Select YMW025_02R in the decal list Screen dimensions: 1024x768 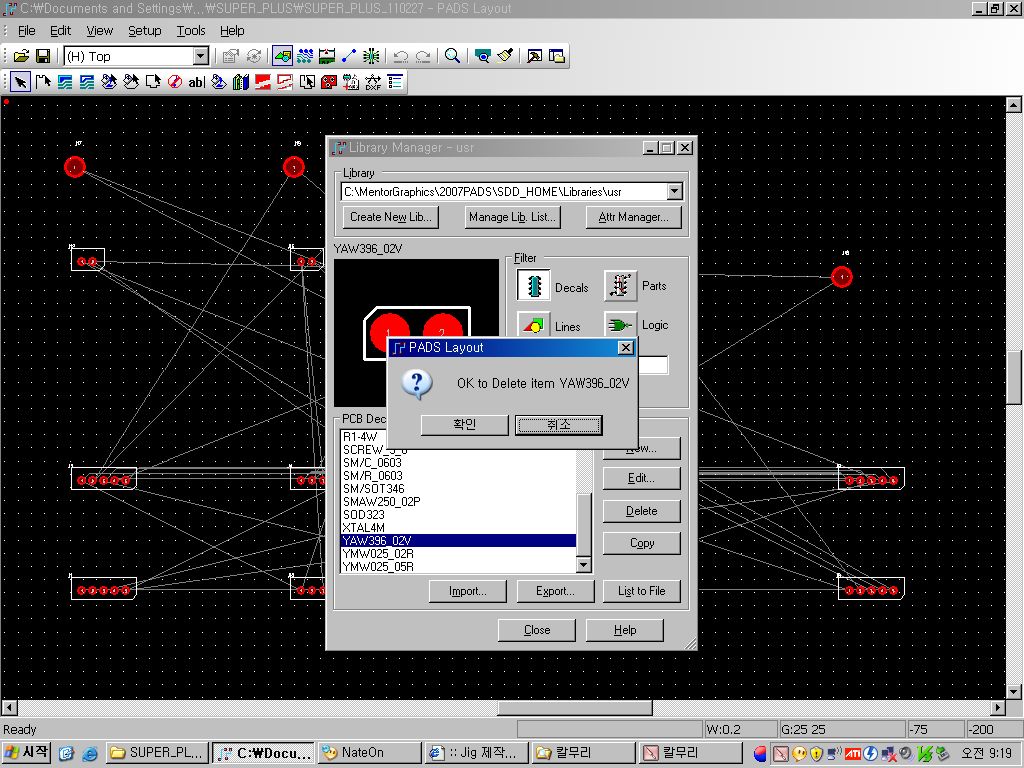pyautogui.click(x=458, y=554)
